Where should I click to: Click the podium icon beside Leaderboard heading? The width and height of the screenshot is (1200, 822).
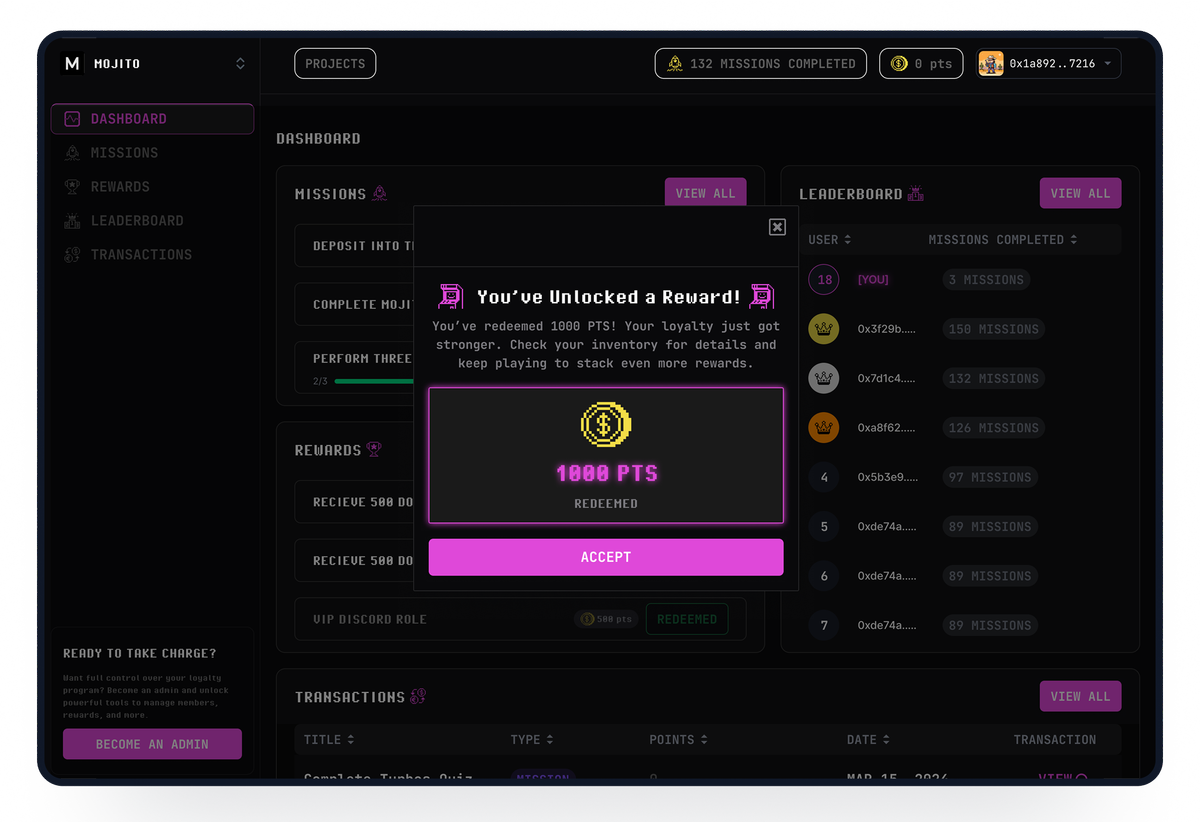[916, 194]
